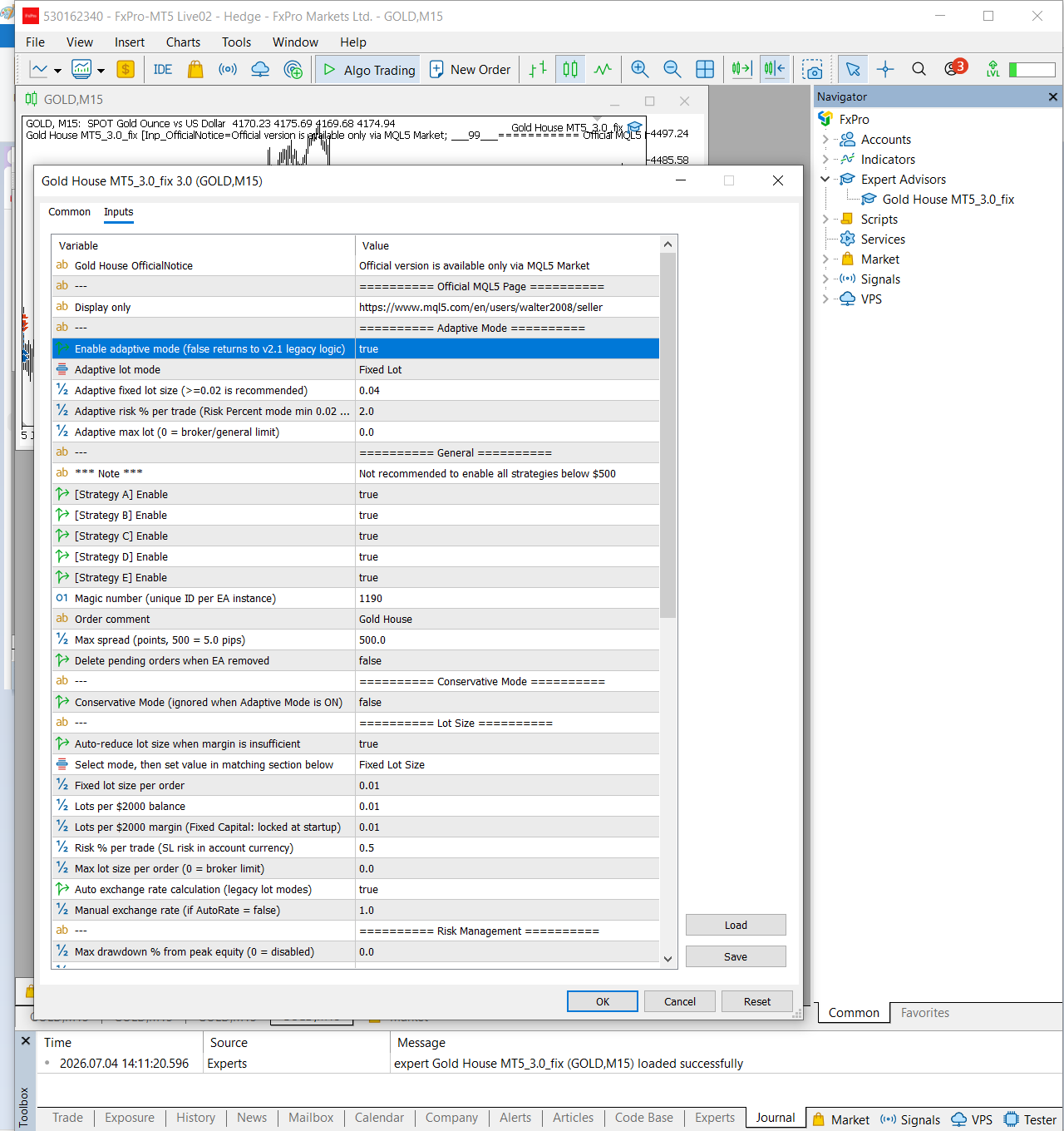
Task: Open chart type dropdown arrow in toolbar
Action: 57,71
